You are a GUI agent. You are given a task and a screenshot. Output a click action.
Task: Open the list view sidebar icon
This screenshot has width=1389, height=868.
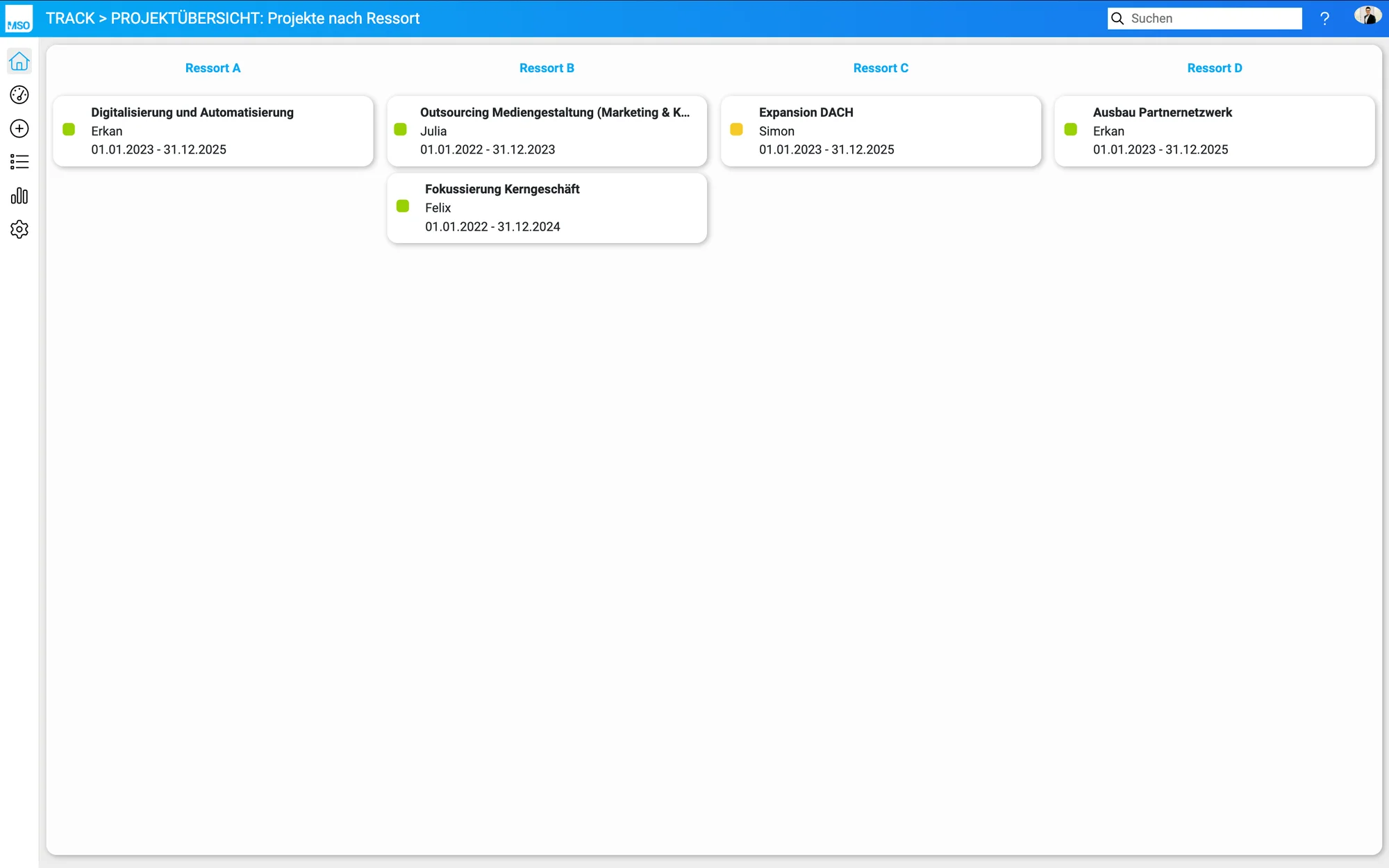tap(19, 162)
